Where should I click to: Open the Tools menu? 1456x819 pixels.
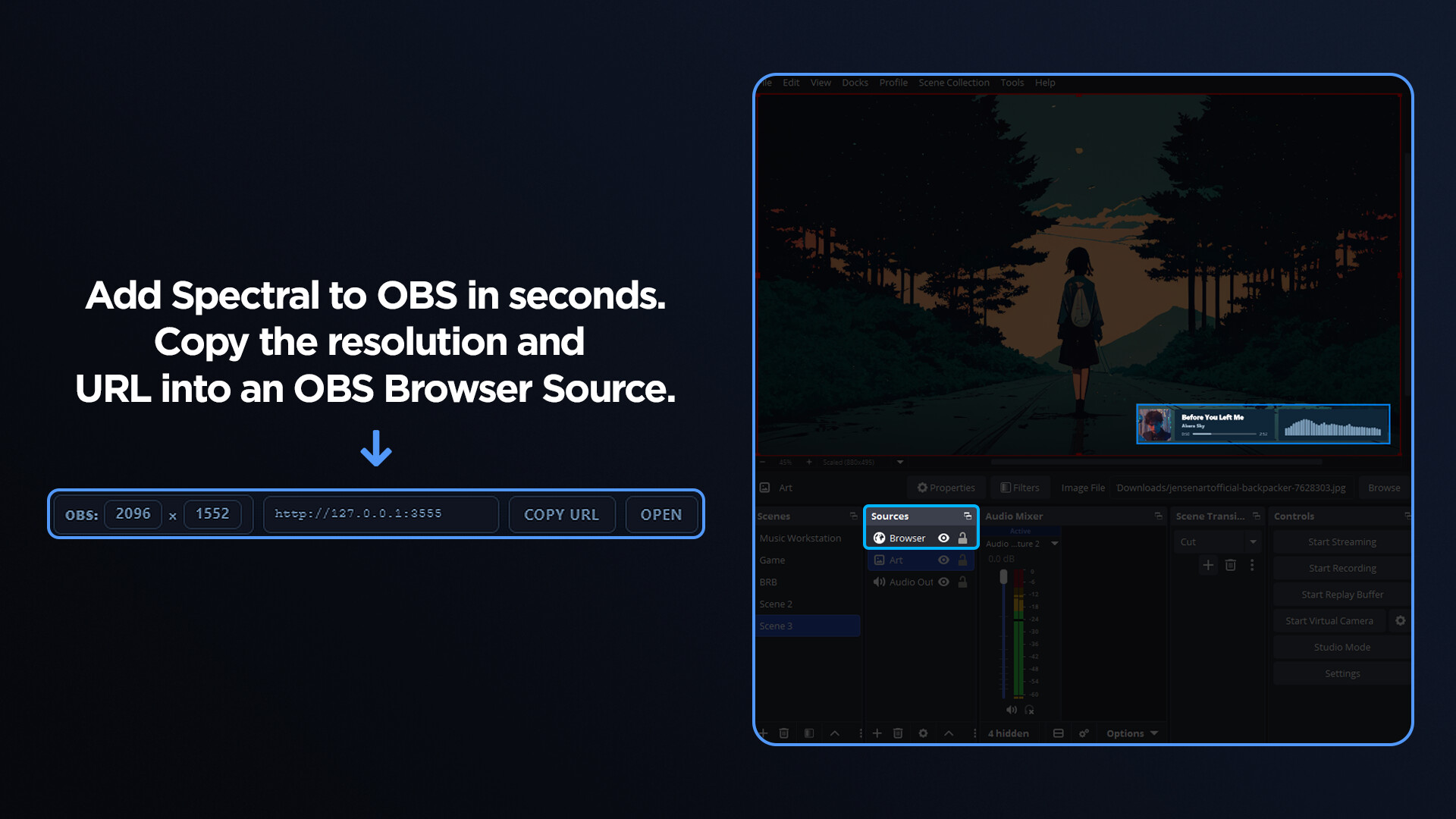pyautogui.click(x=1012, y=83)
